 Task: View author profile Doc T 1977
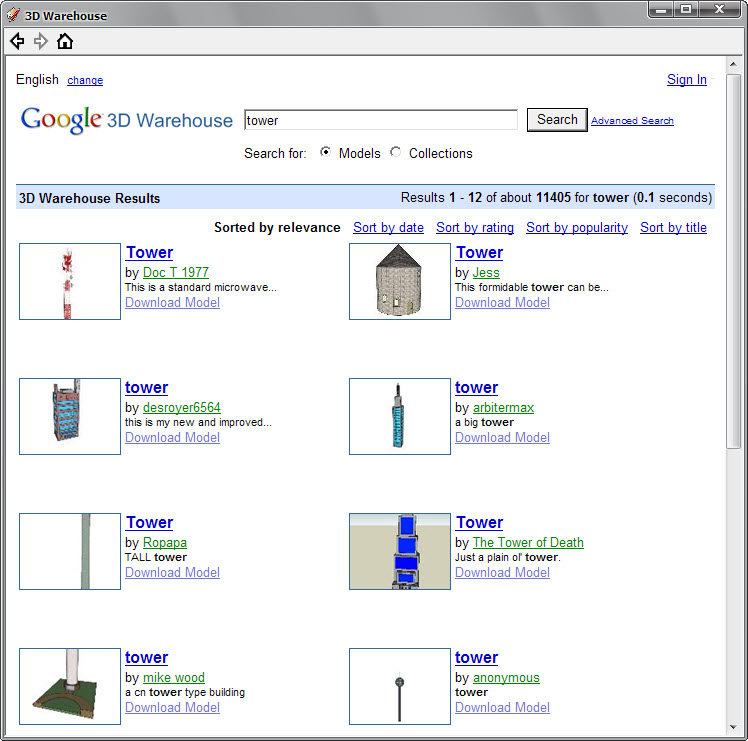coord(176,272)
